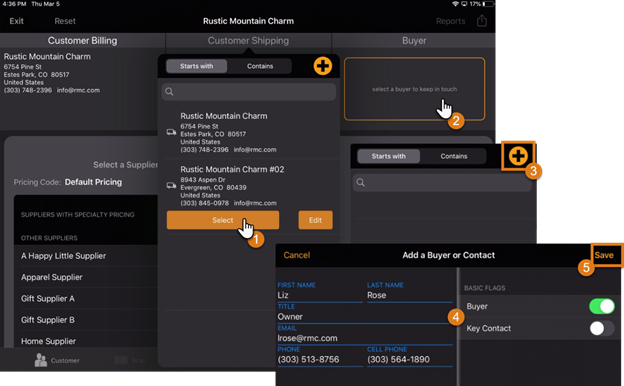Screen dimensions: 624x386
Task: Add a new shipping address with plus icon
Action: tap(322, 66)
